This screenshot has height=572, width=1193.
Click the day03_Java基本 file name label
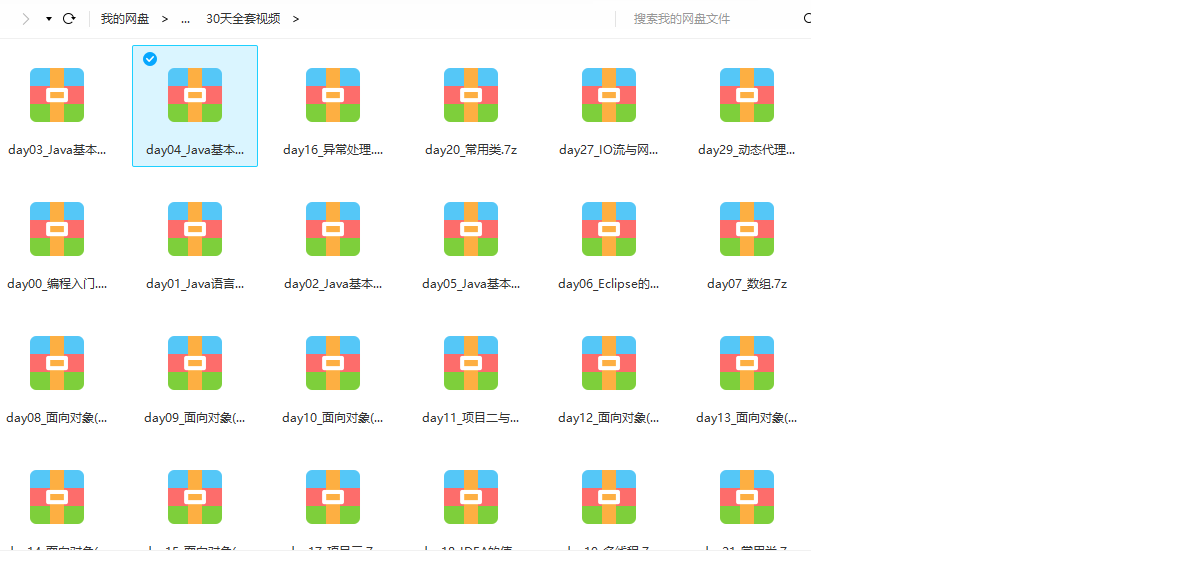(57, 150)
